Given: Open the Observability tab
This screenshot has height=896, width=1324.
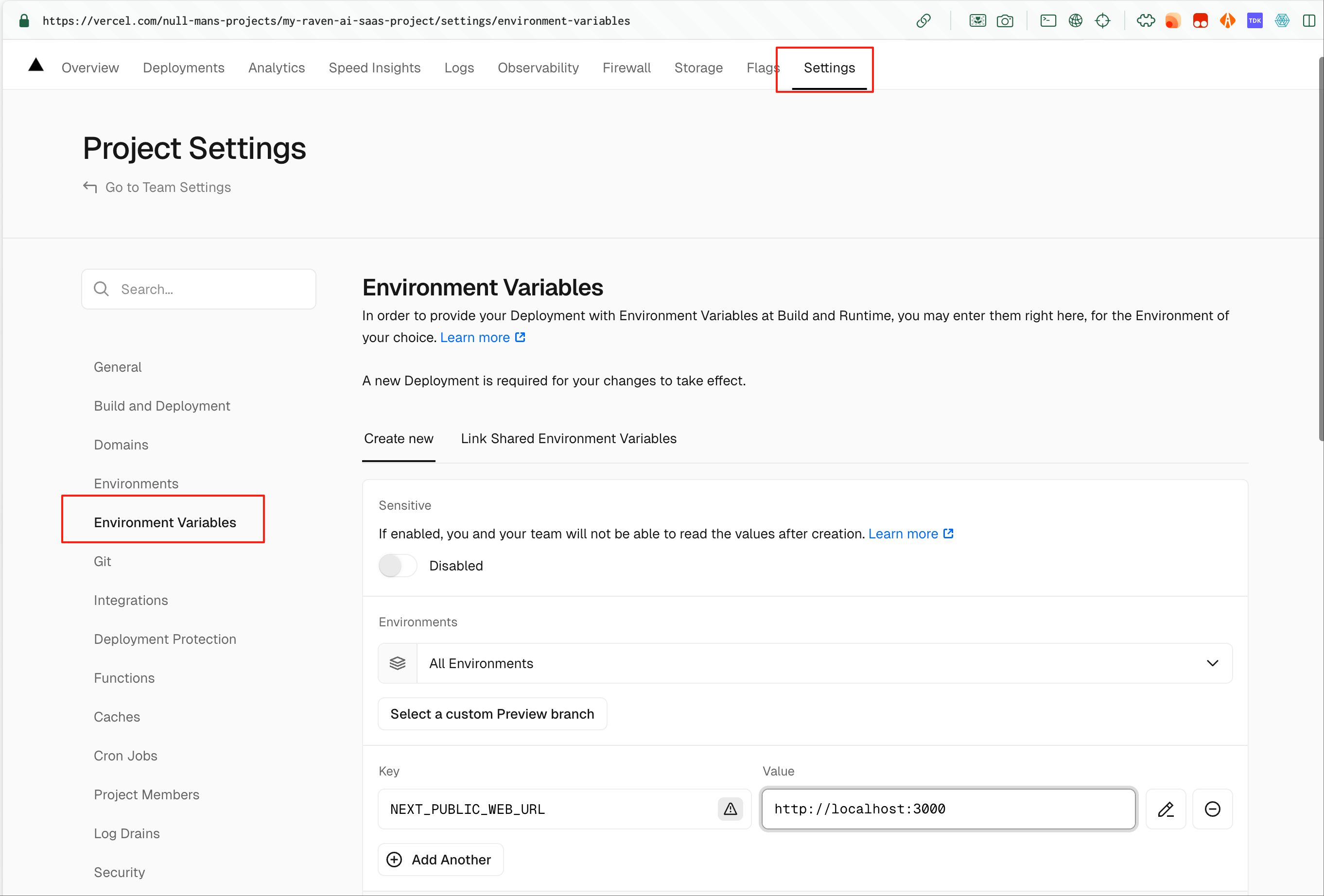Looking at the screenshot, I should [539, 68].
